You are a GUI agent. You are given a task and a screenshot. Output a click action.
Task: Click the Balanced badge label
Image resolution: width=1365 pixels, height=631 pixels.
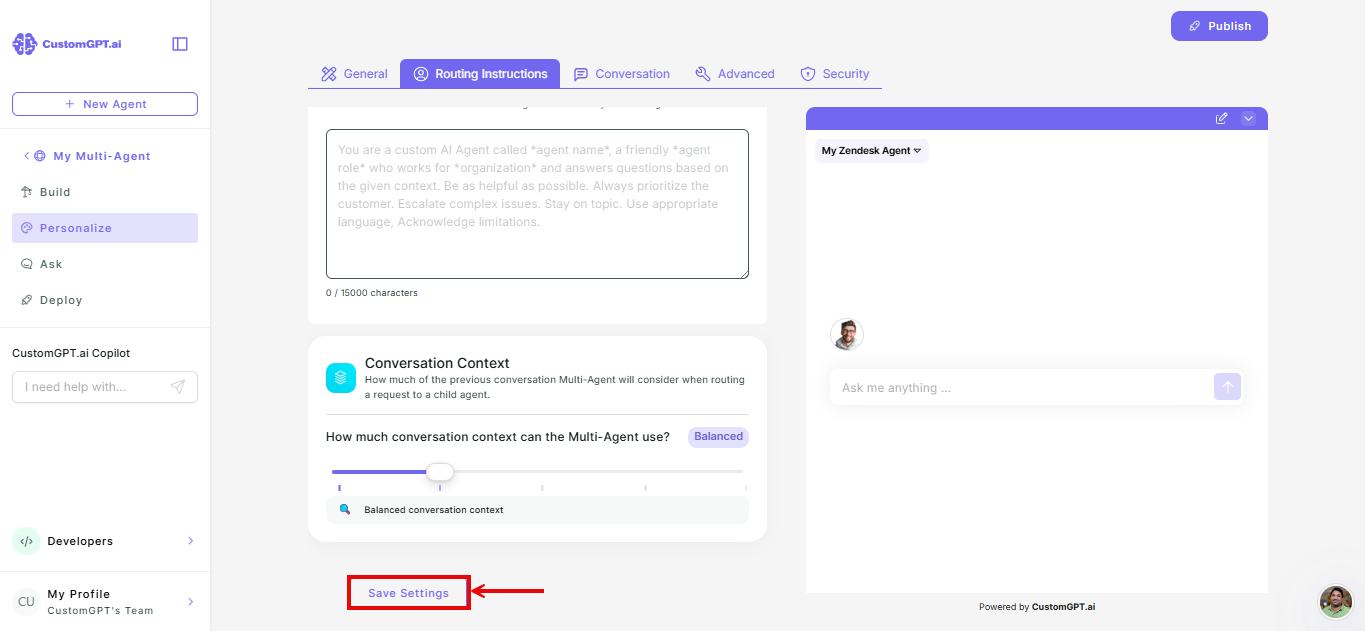tap(718, 437)
